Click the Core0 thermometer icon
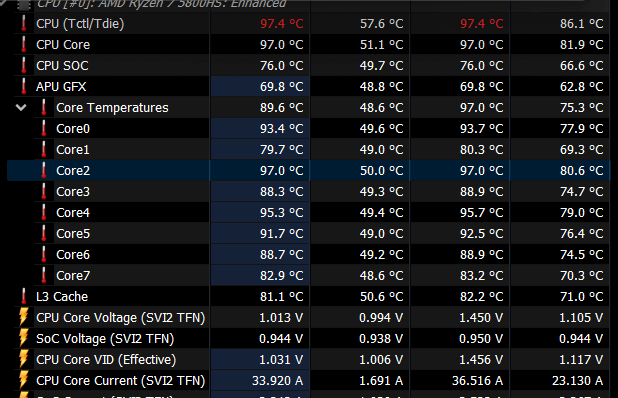This screenshot has height=398, width=618. pyautogui.click(x=44, y=128)
